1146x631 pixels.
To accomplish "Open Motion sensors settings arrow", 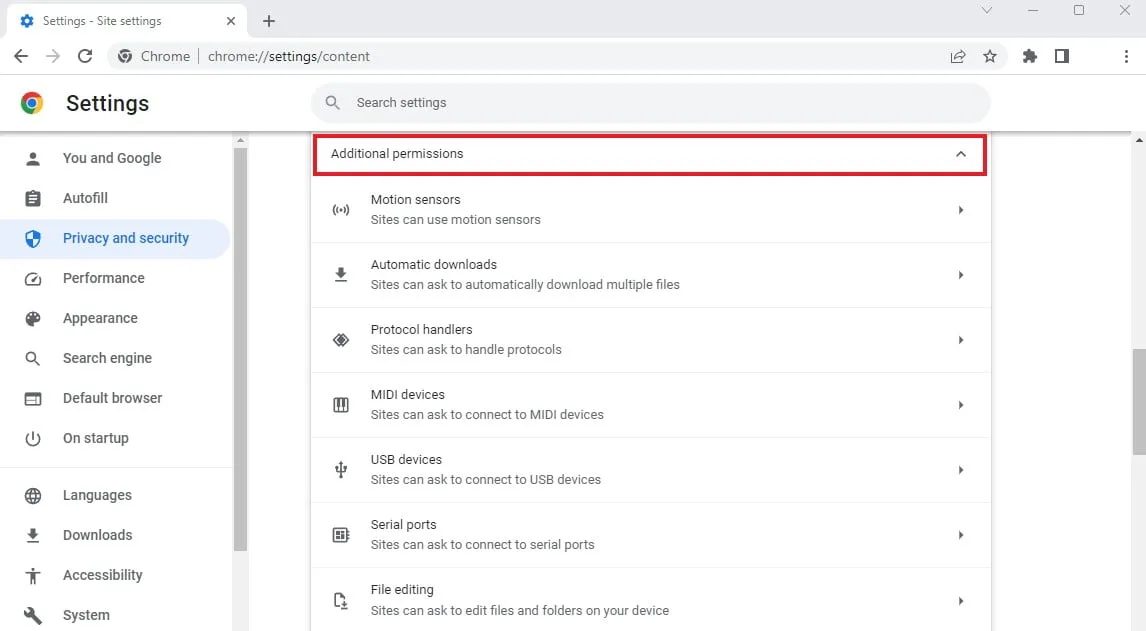I will coord(961,209).
